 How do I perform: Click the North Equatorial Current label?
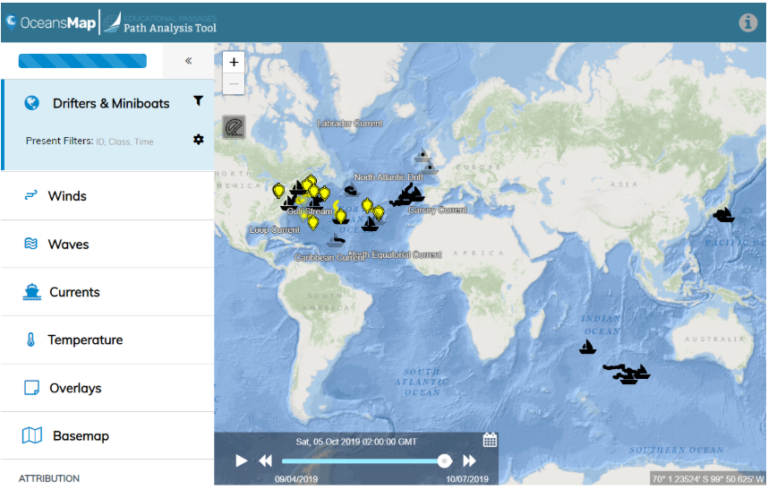point(395,254)
